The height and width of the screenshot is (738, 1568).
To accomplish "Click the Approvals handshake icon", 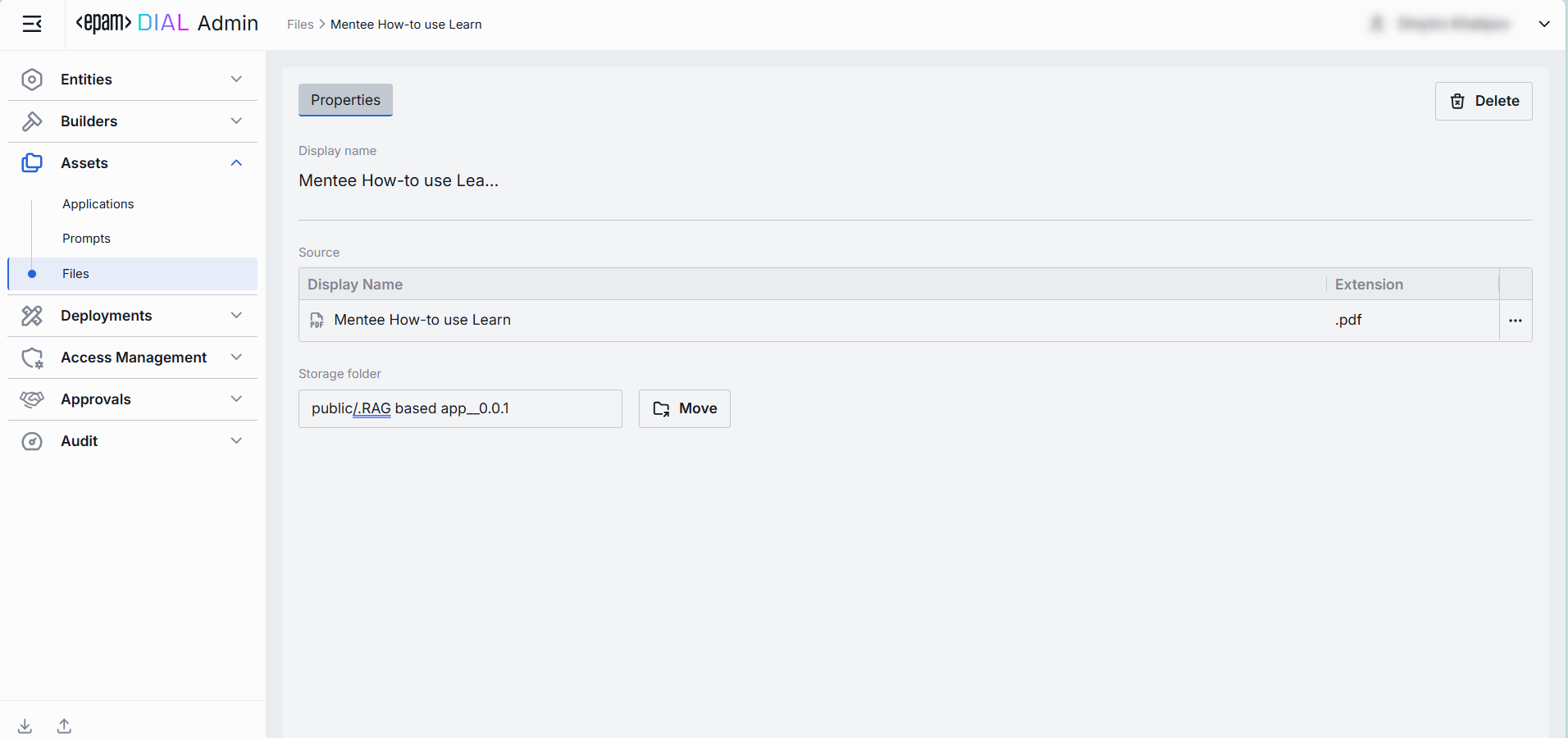I will 32,399.
